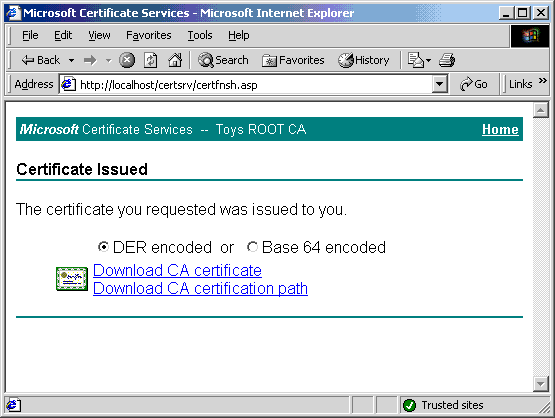The width and height of the screenshot is (555, 418).
Task: Click the Internet Explorer icon in title bar
Action: pos(13,13)
